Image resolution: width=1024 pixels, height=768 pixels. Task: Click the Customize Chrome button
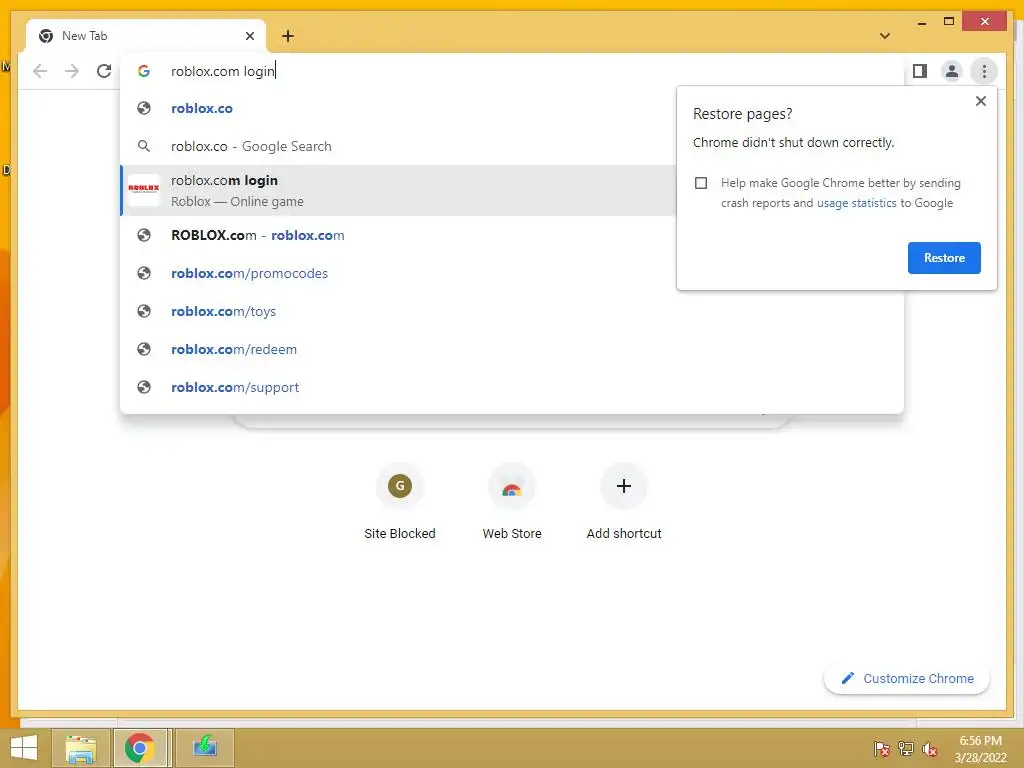[907, 679]
